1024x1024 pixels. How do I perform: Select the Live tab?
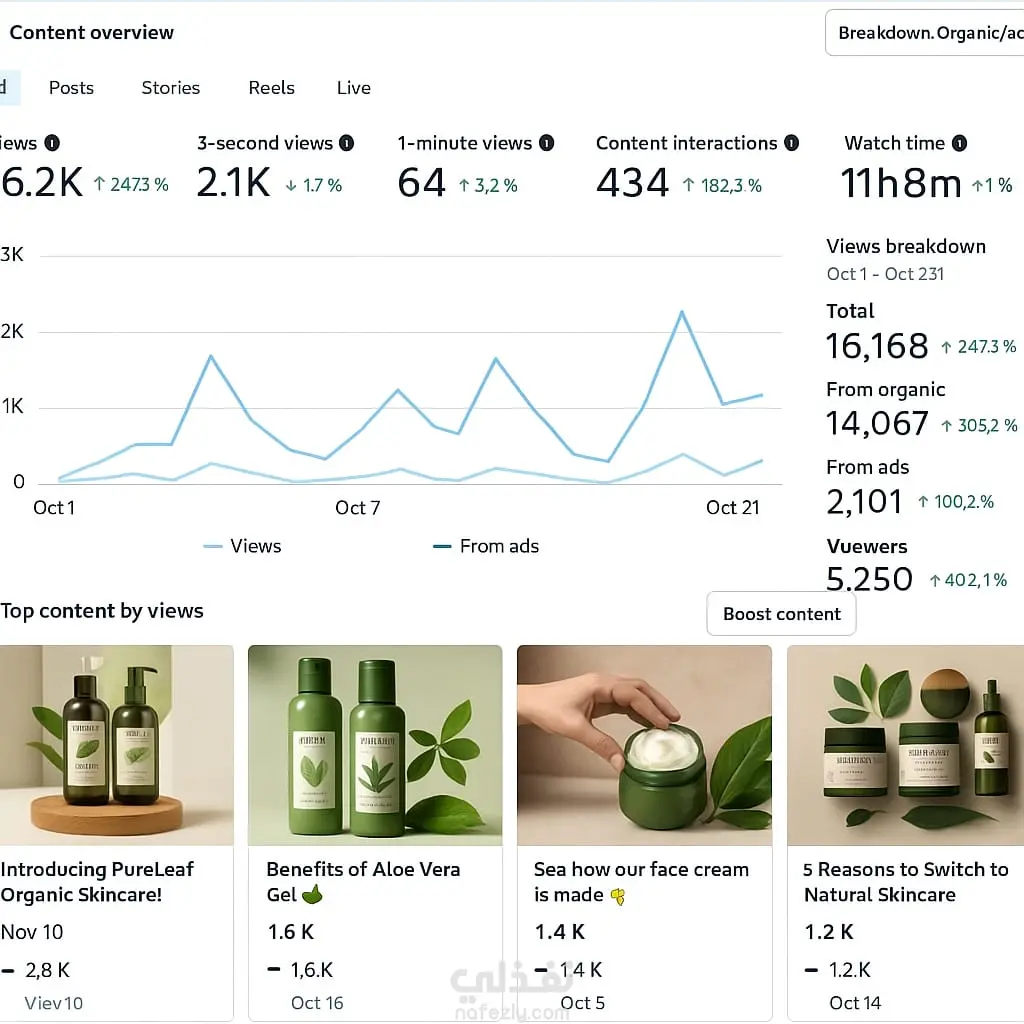pyautogui.click(x=354, y=88)
